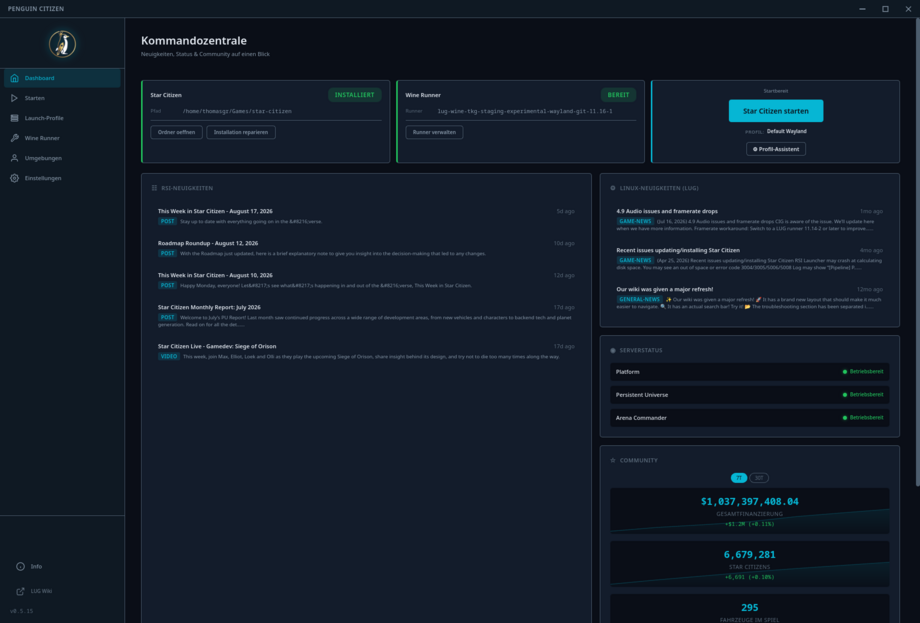The height and width of the screenshot is (623, 920).
Task: Click the Wine Runner wrench icon
Action: pyautogui.click(x=15, y=138)
